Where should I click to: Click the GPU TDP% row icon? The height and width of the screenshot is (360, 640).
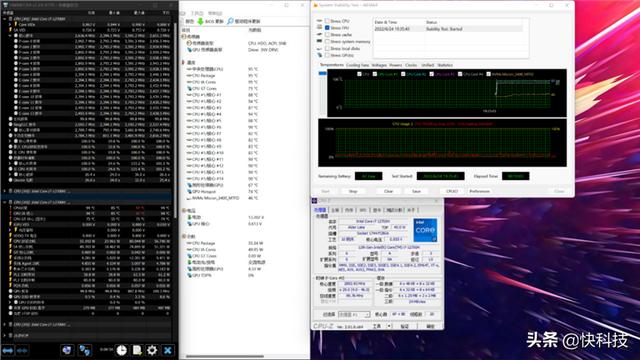189,276
